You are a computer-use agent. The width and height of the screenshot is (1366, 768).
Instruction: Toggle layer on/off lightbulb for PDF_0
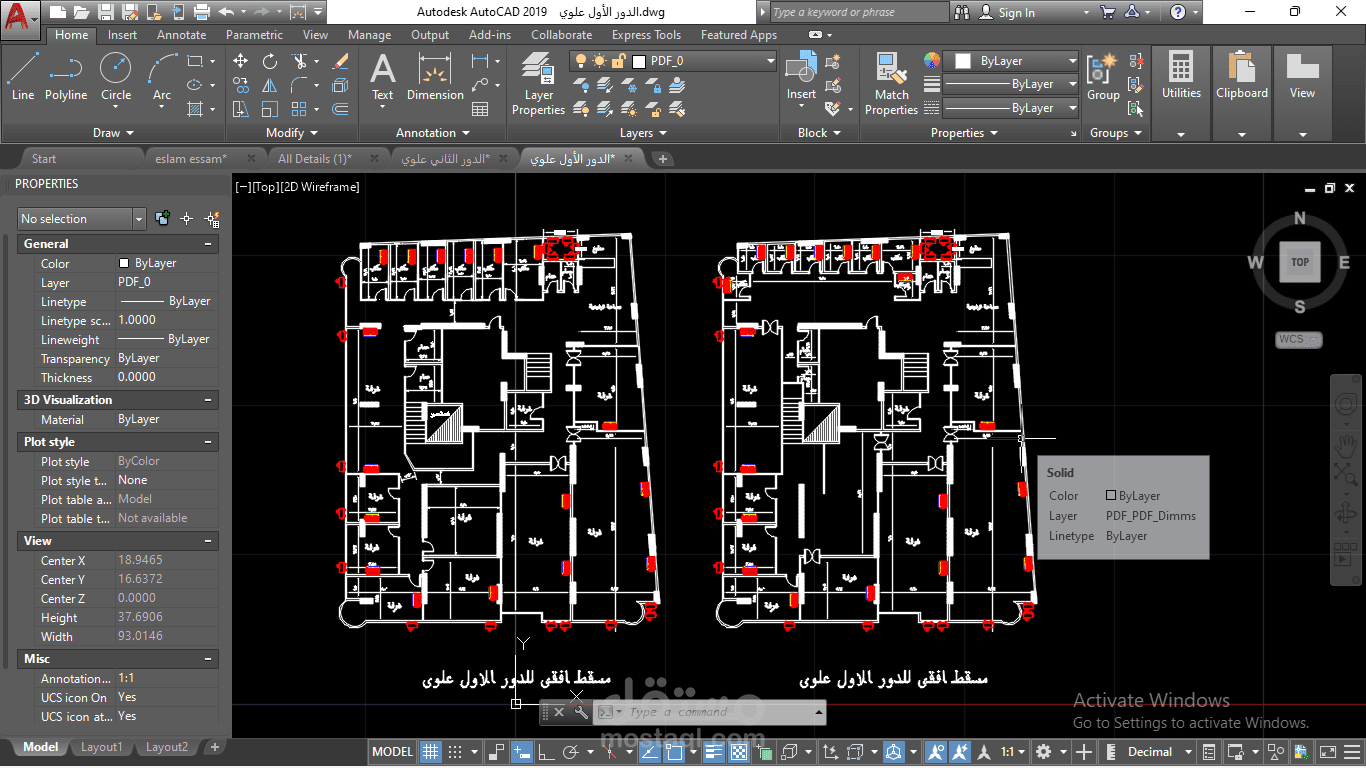[583, 61]
